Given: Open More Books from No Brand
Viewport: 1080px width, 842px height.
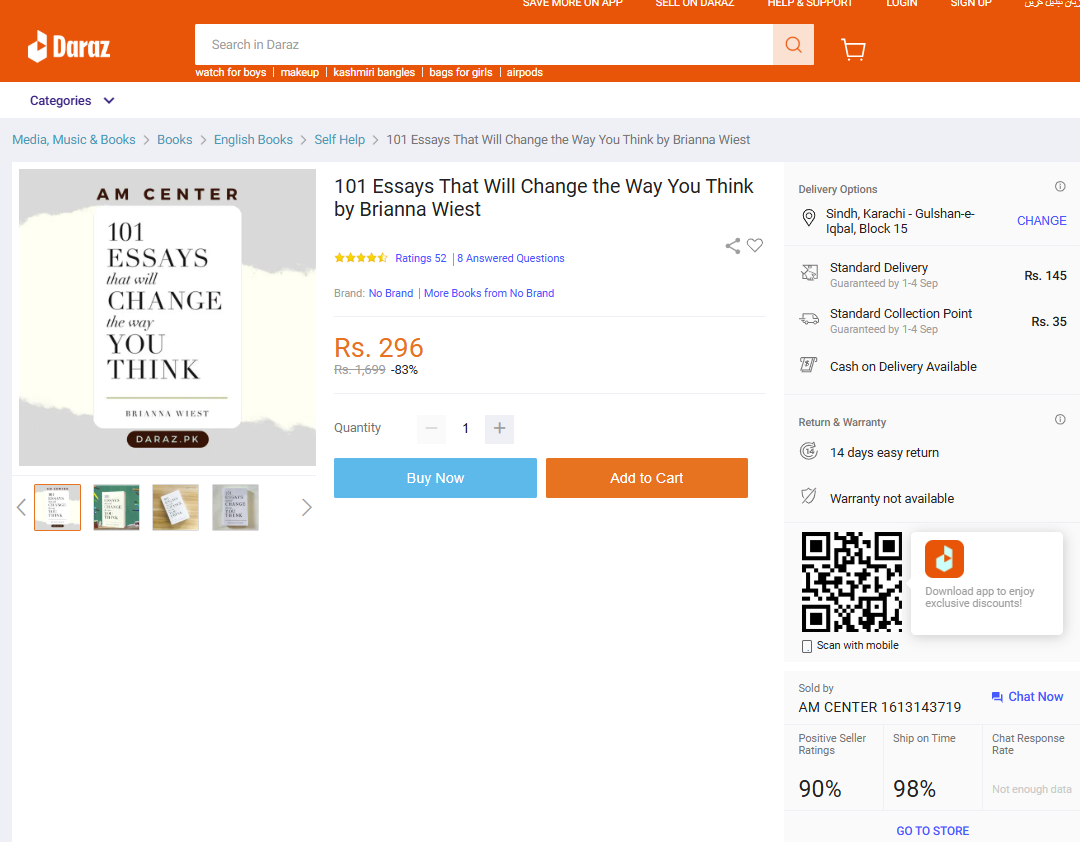Looking at the screenshot, I should click(x=489, y=293).
